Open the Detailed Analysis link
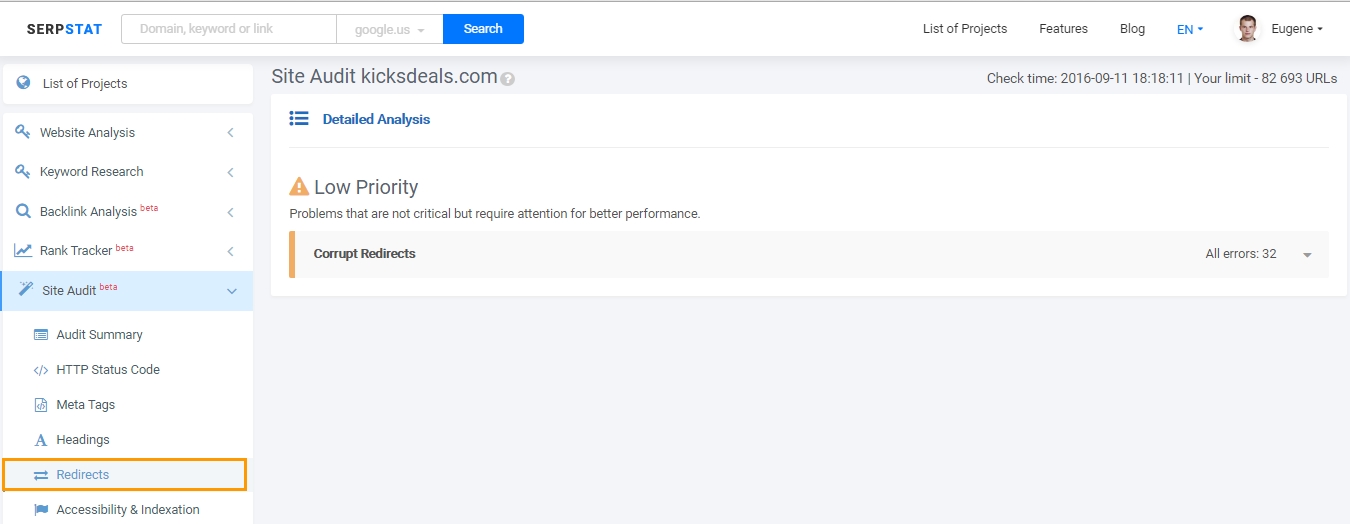The image size is (1350, 524). tap(376, 119)
